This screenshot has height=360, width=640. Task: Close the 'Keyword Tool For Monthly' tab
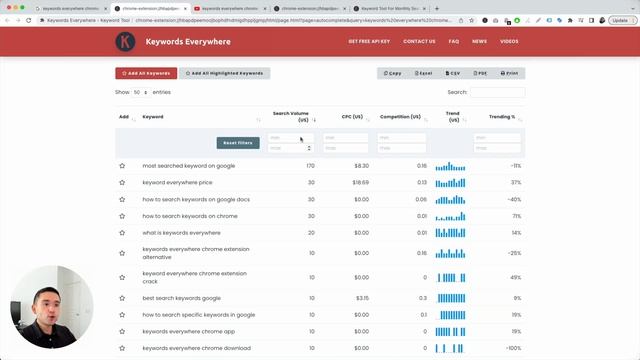424,9
